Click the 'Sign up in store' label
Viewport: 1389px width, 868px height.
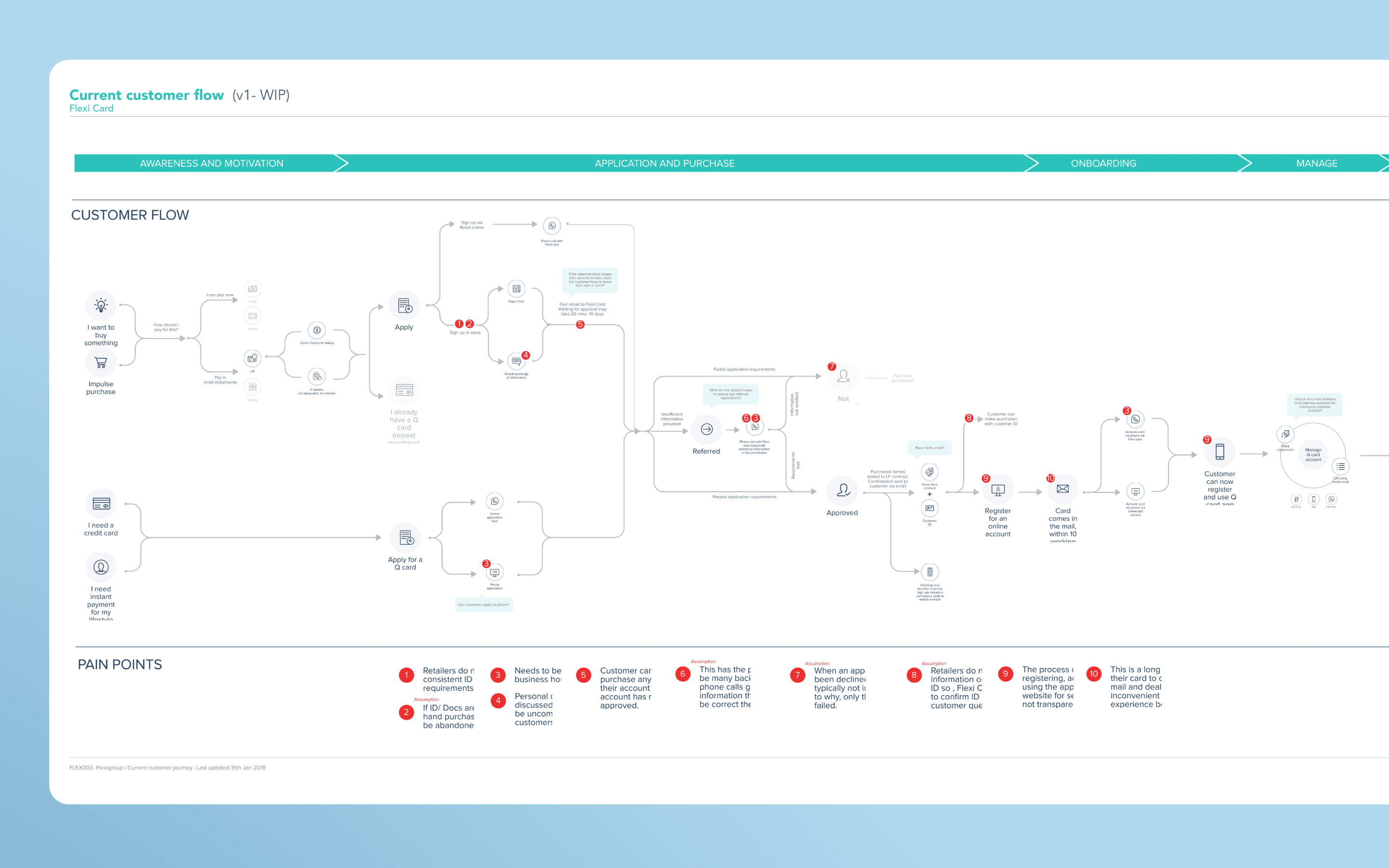pos(465,333)
